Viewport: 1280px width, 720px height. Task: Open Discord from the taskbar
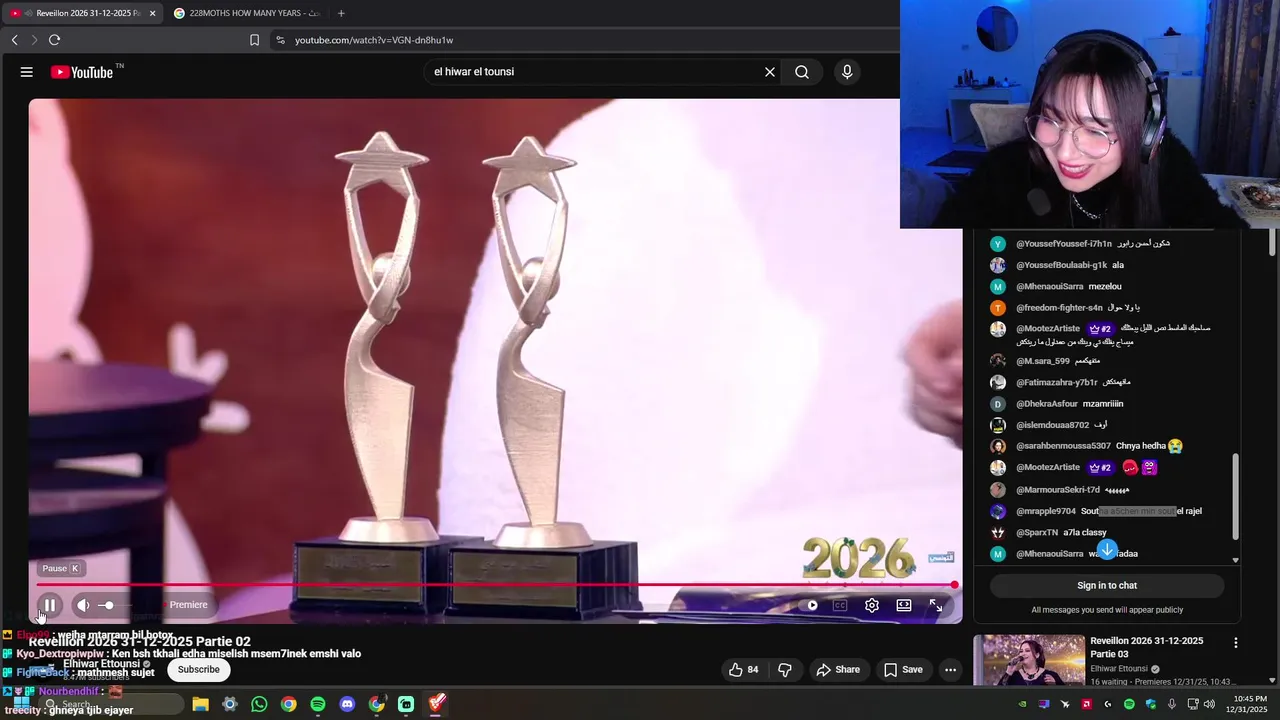[347, 704]
